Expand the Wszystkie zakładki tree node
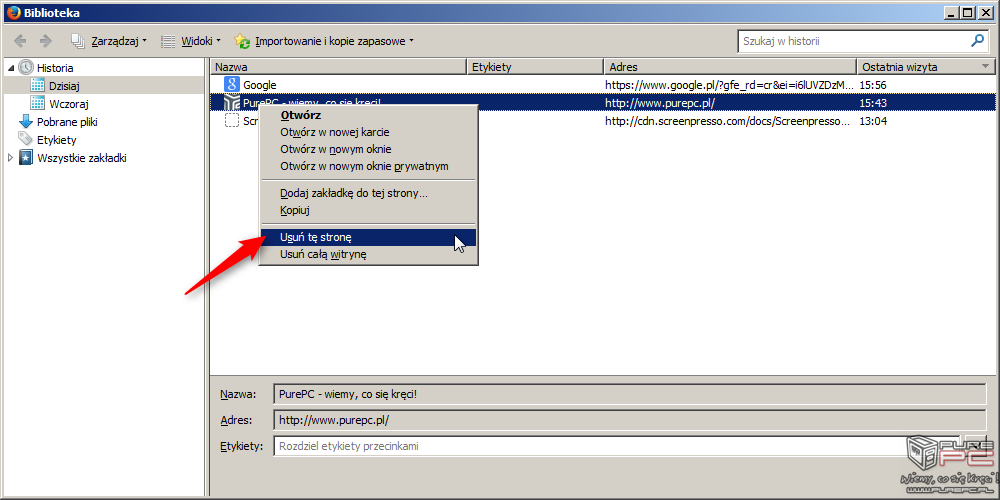1000x500 pixels. (11, 158)
